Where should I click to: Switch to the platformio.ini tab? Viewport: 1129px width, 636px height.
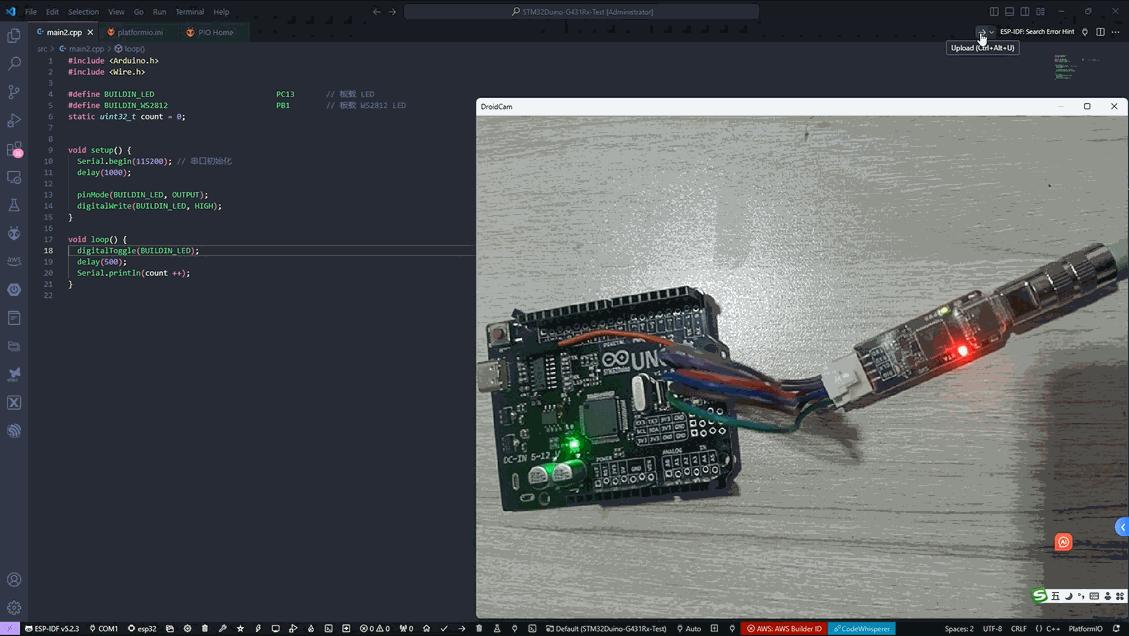[x=139, y=32]
